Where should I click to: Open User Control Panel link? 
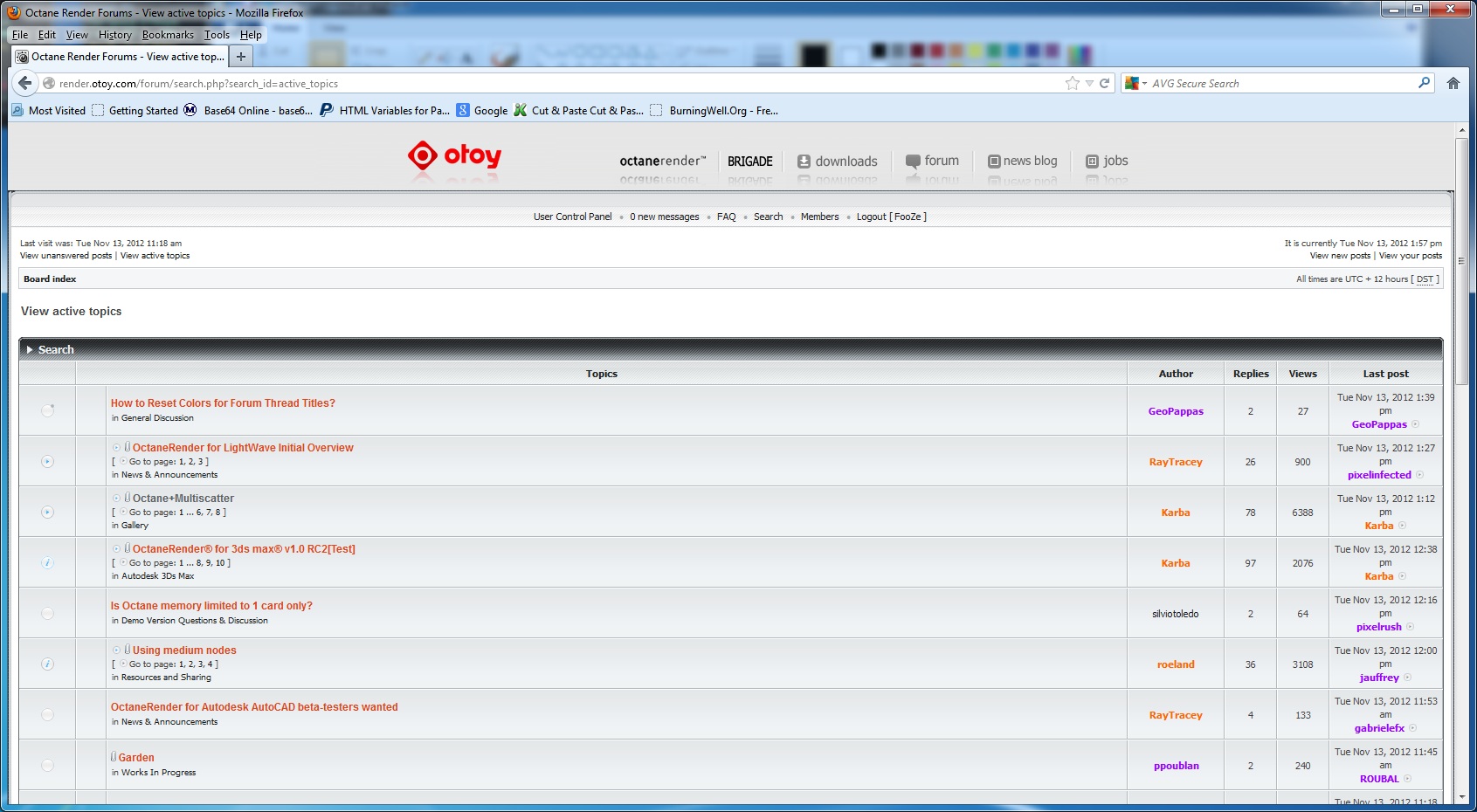tap(573, 217)
